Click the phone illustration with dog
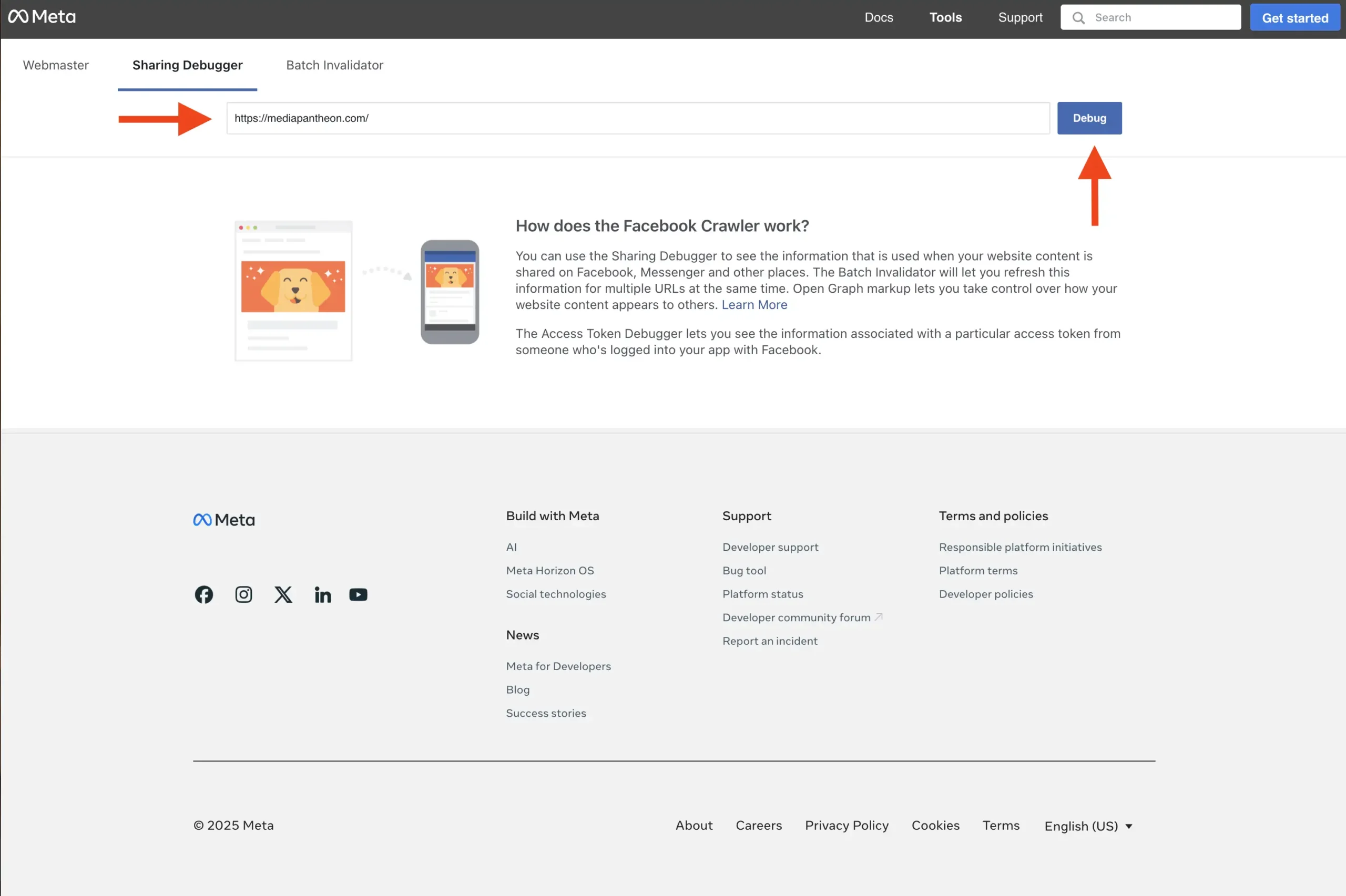This screenshot has height=896, width=1346. (450, 292)
